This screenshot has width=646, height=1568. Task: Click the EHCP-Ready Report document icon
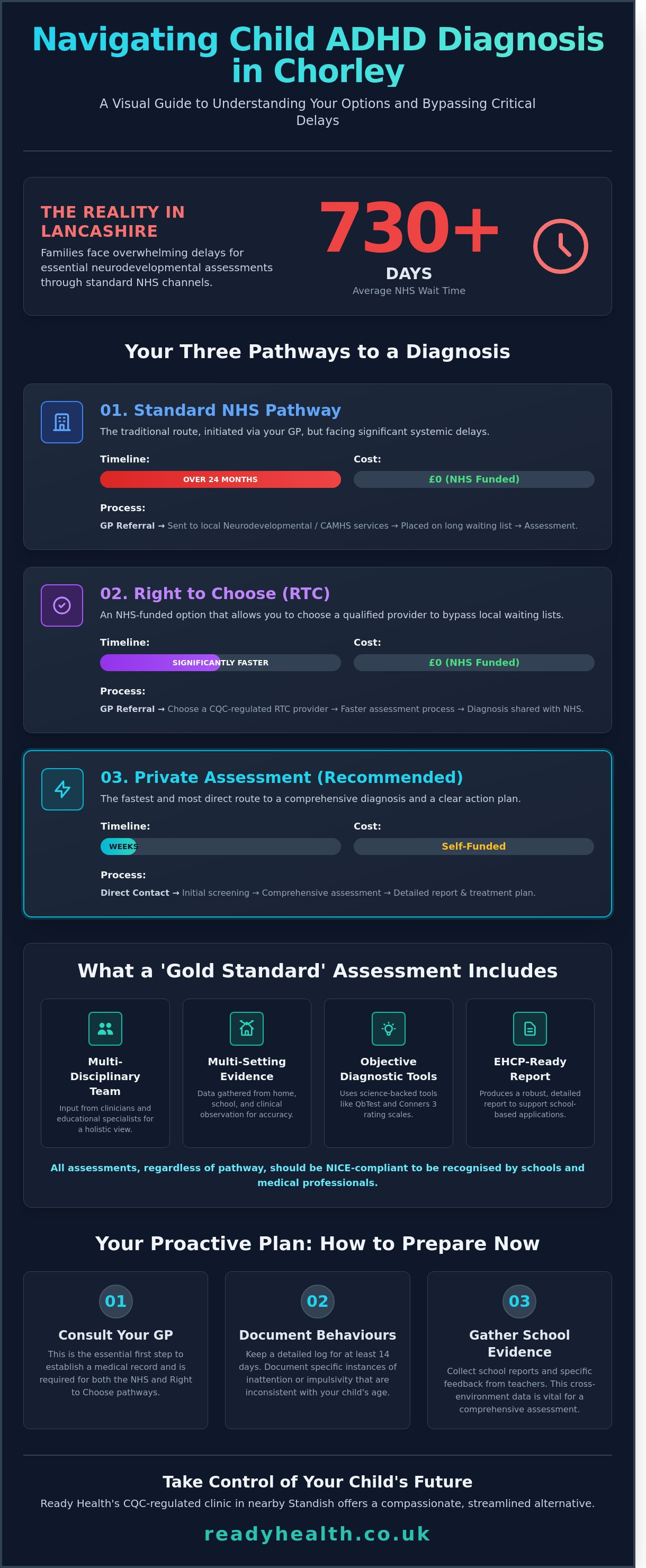(x=530, y=1028)
